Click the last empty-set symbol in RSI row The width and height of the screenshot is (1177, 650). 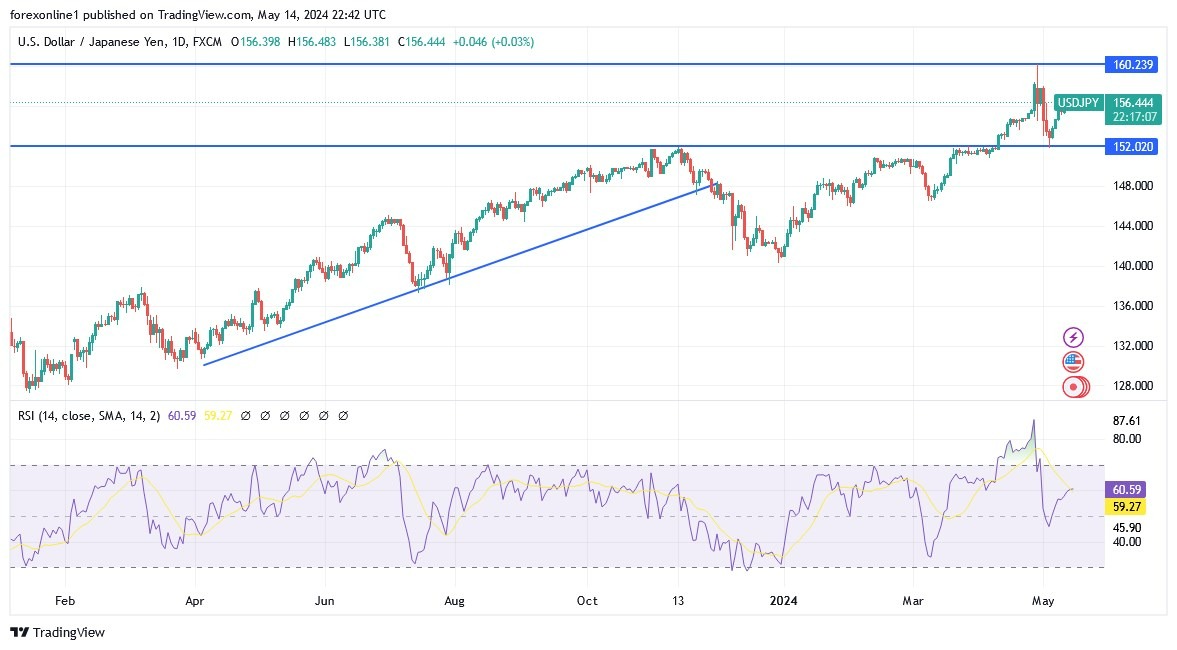(x=344, y=415)
